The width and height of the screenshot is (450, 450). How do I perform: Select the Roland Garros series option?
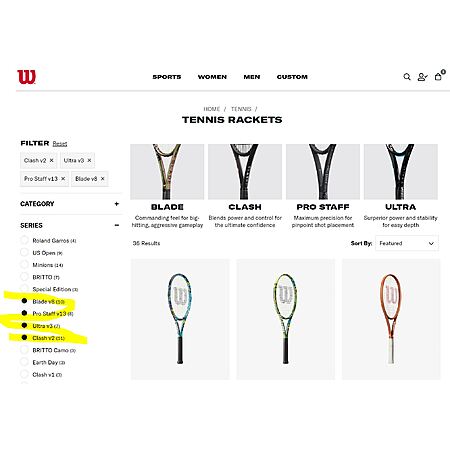[24, 240]
